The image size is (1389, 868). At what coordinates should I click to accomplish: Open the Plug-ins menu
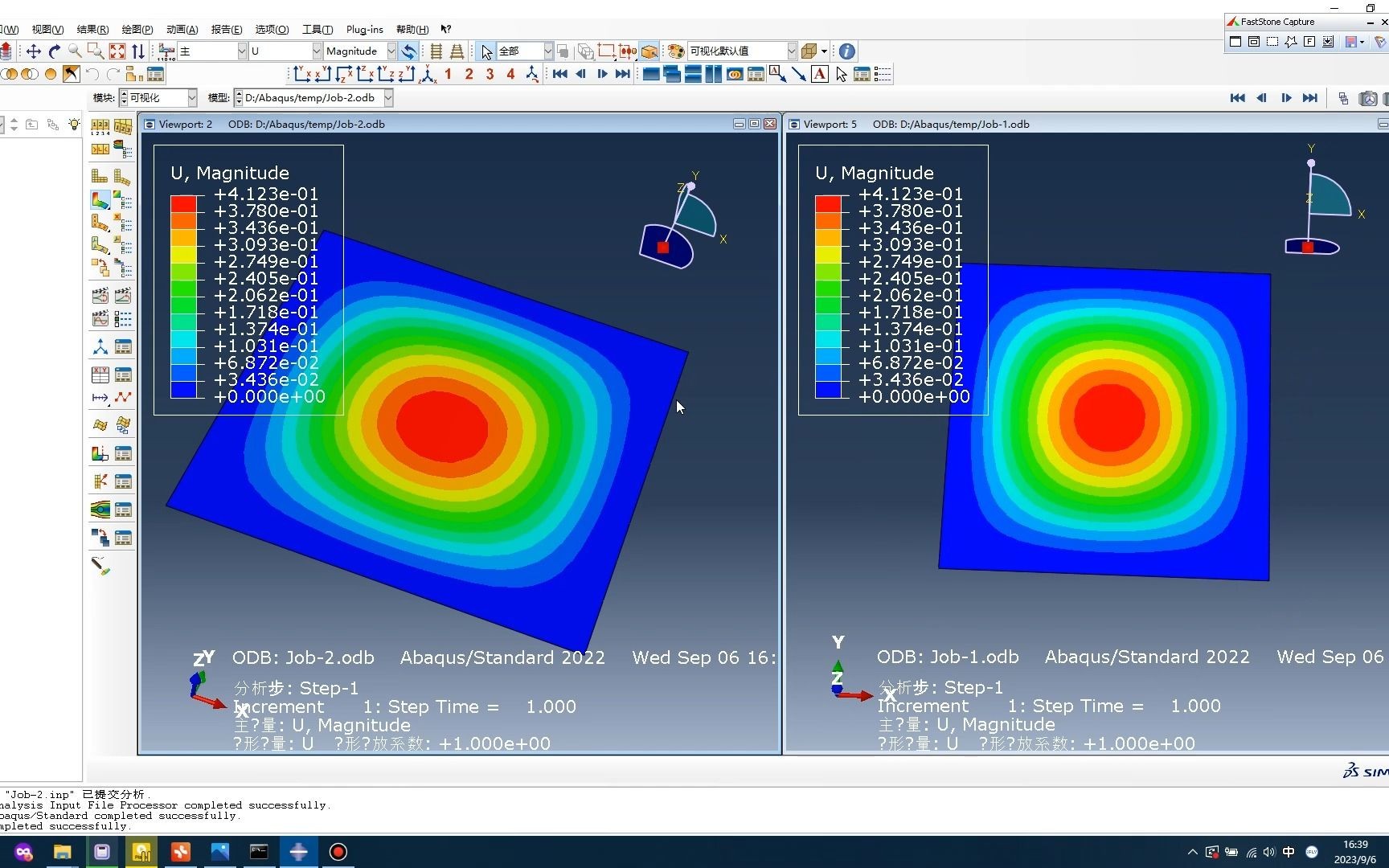[x=364, y=29]
